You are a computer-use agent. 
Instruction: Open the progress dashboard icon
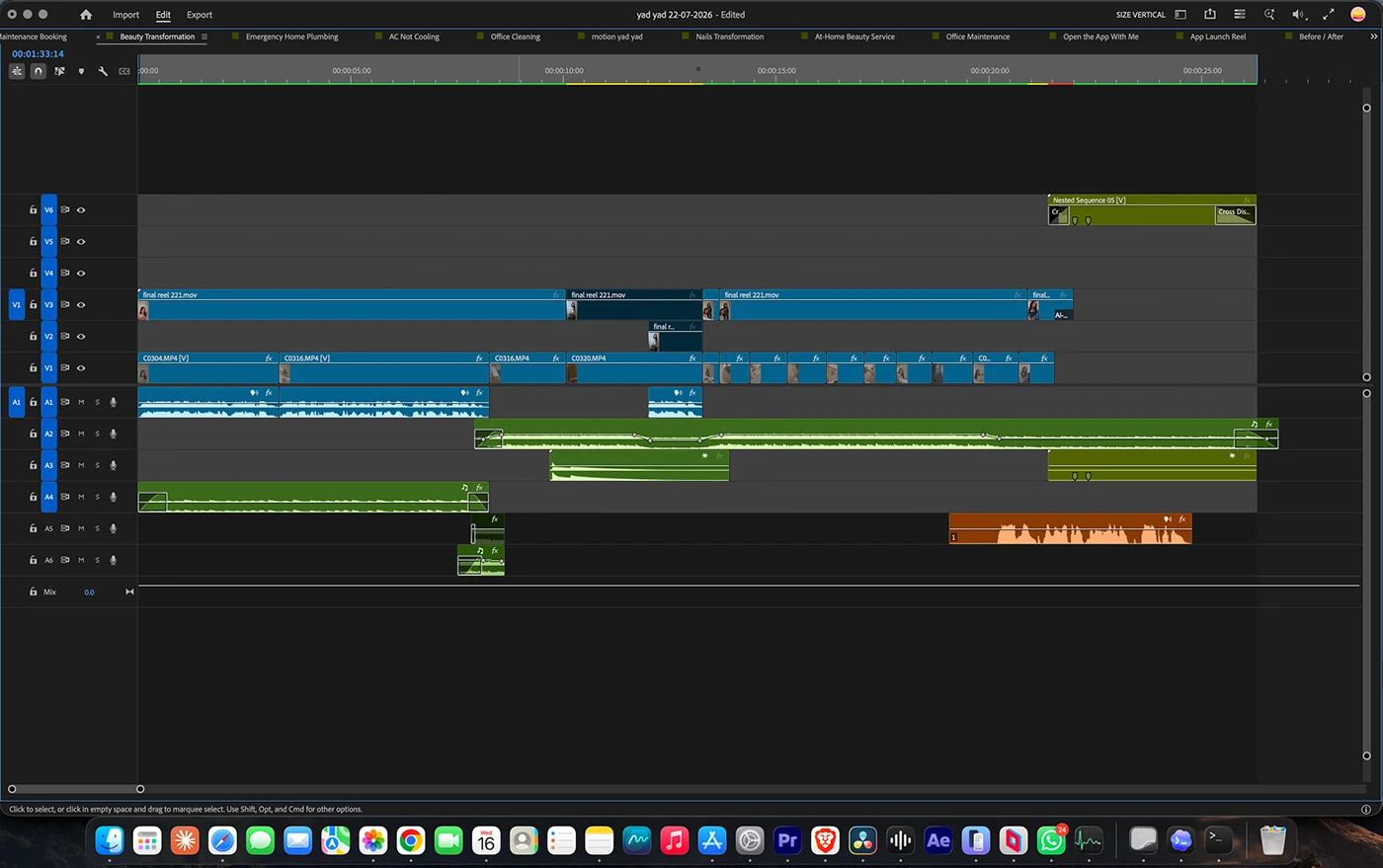click(1240, 15)
